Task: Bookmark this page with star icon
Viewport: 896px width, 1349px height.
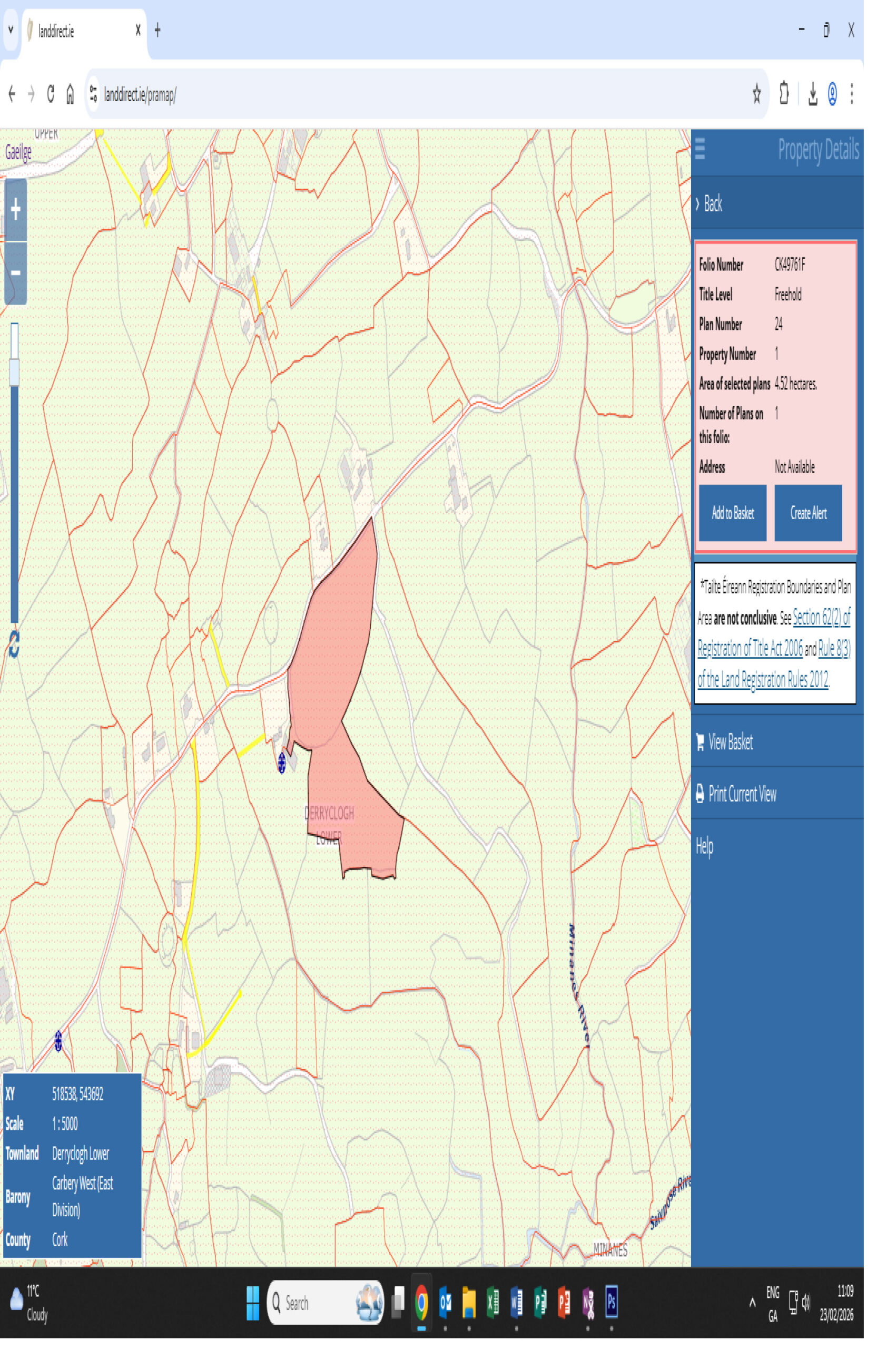Action: click(x=756, y=94)
